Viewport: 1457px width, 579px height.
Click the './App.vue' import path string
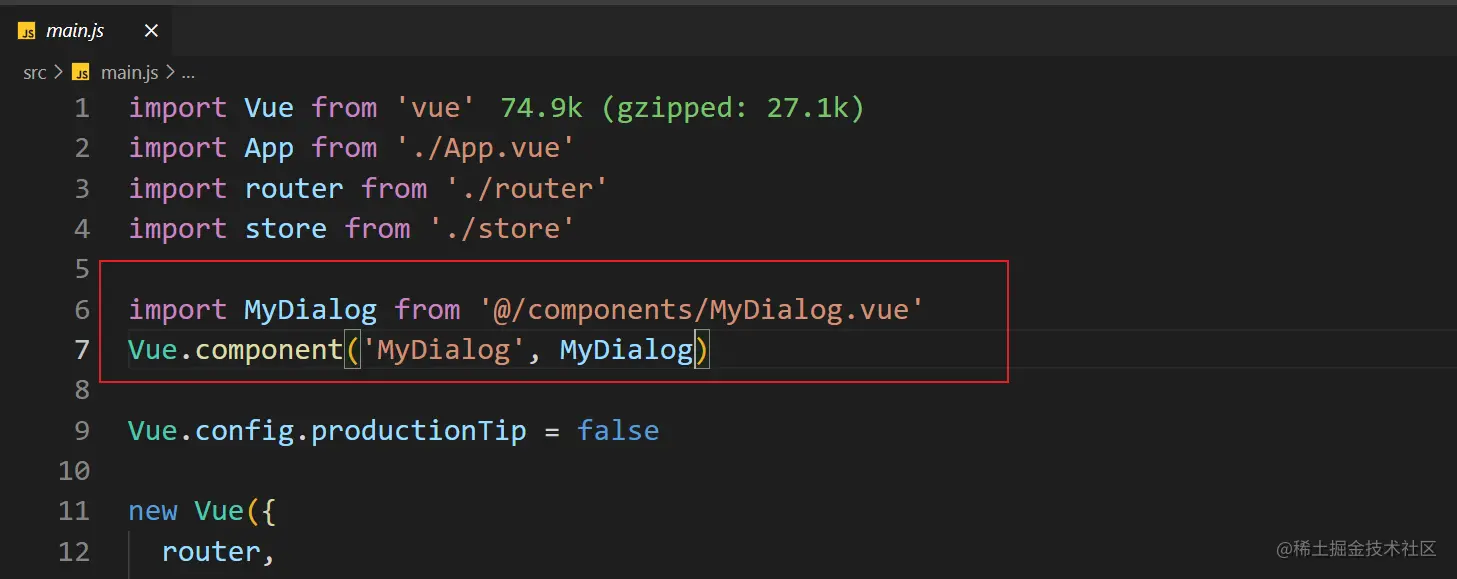485,148
